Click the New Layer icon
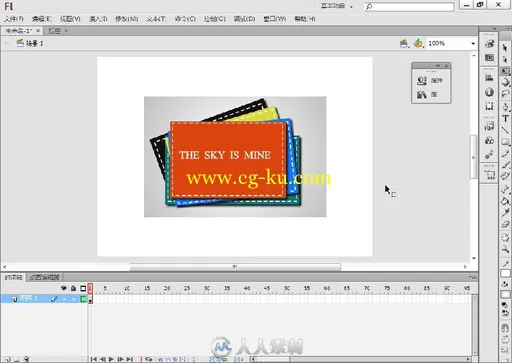Image resolution: width=512 pixels, height=363 pixels. (7, 359)
